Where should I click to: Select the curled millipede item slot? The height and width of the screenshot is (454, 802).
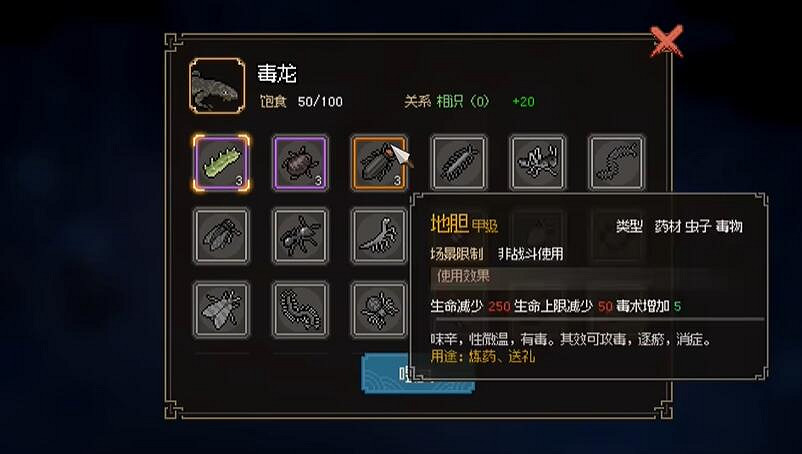pyautogui.click(x=300, y=309)
